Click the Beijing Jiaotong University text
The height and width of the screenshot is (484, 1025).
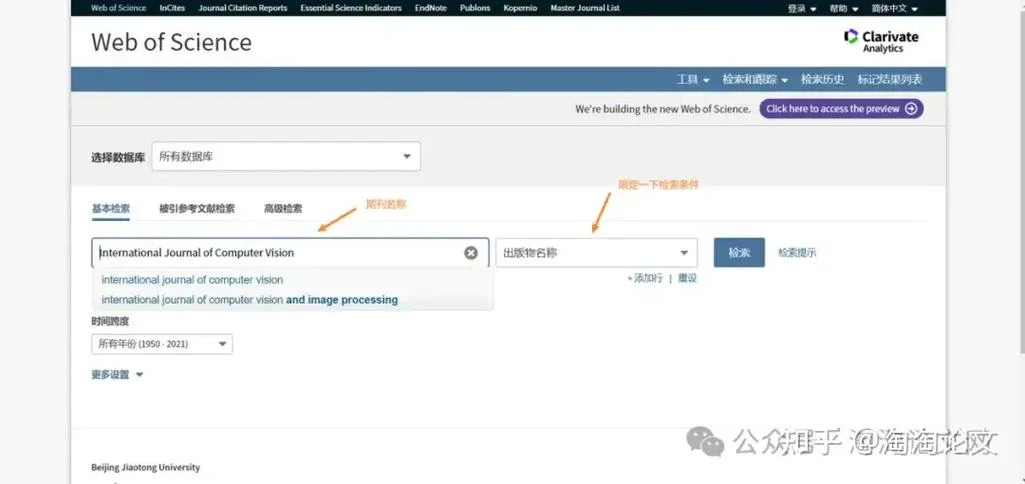[x=146, y=468]
